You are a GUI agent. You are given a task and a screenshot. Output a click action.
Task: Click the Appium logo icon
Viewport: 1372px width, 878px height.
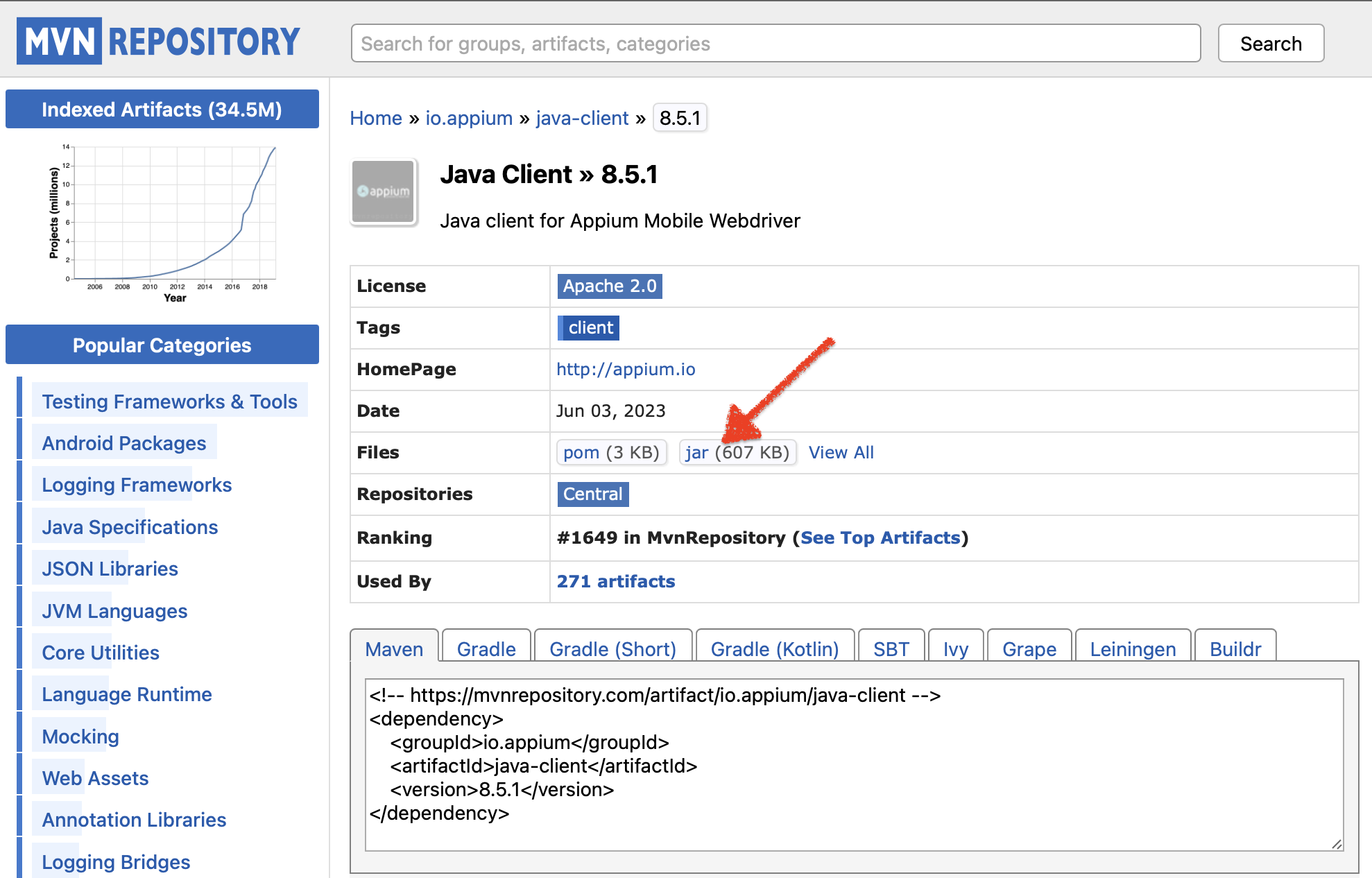click(385, 192)
